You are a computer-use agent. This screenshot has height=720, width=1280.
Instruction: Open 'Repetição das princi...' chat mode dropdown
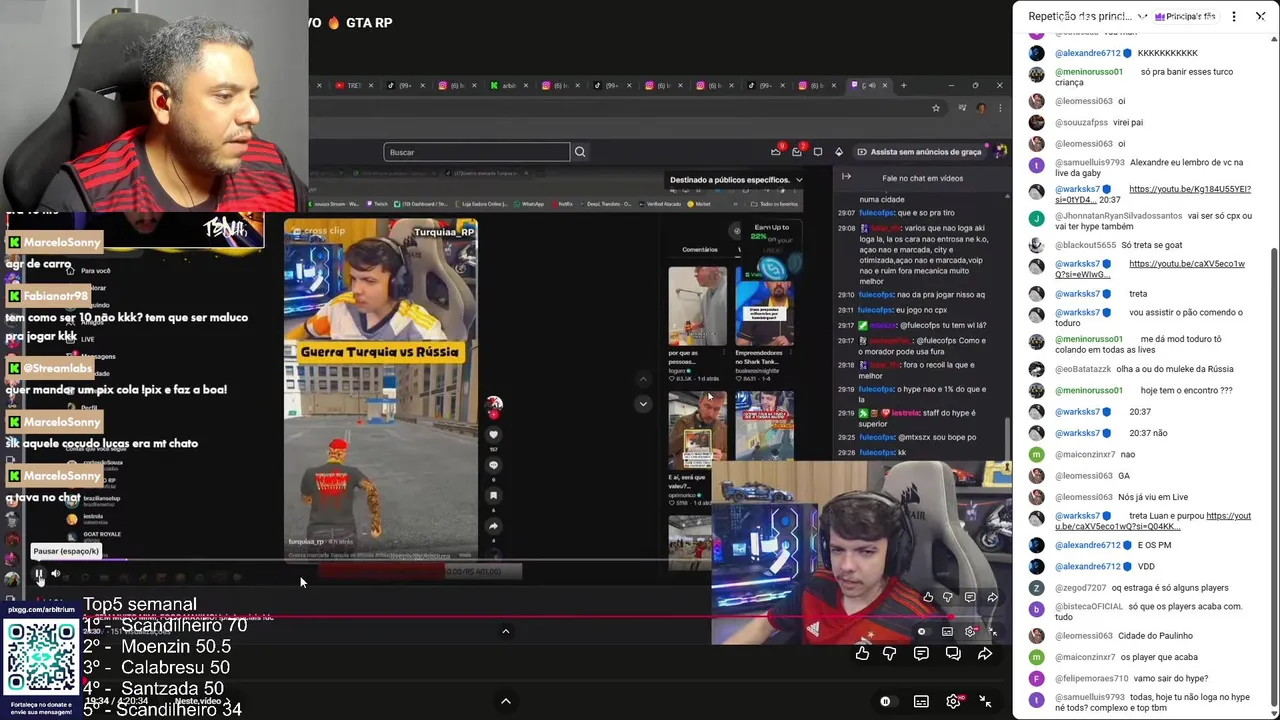tap(1088, 16)
